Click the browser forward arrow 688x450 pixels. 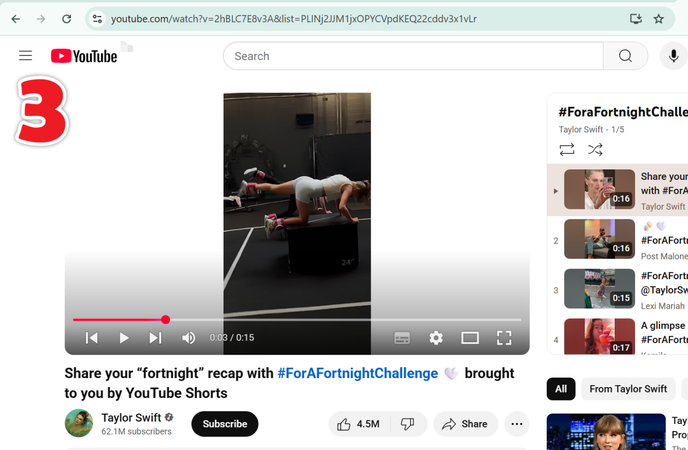[x=41, y=19]
